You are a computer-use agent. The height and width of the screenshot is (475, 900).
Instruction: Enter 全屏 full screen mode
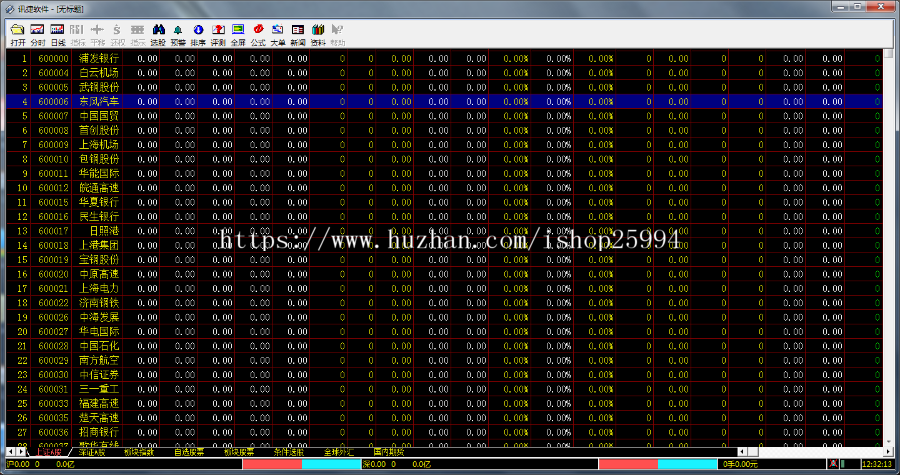tap(238, 35)
